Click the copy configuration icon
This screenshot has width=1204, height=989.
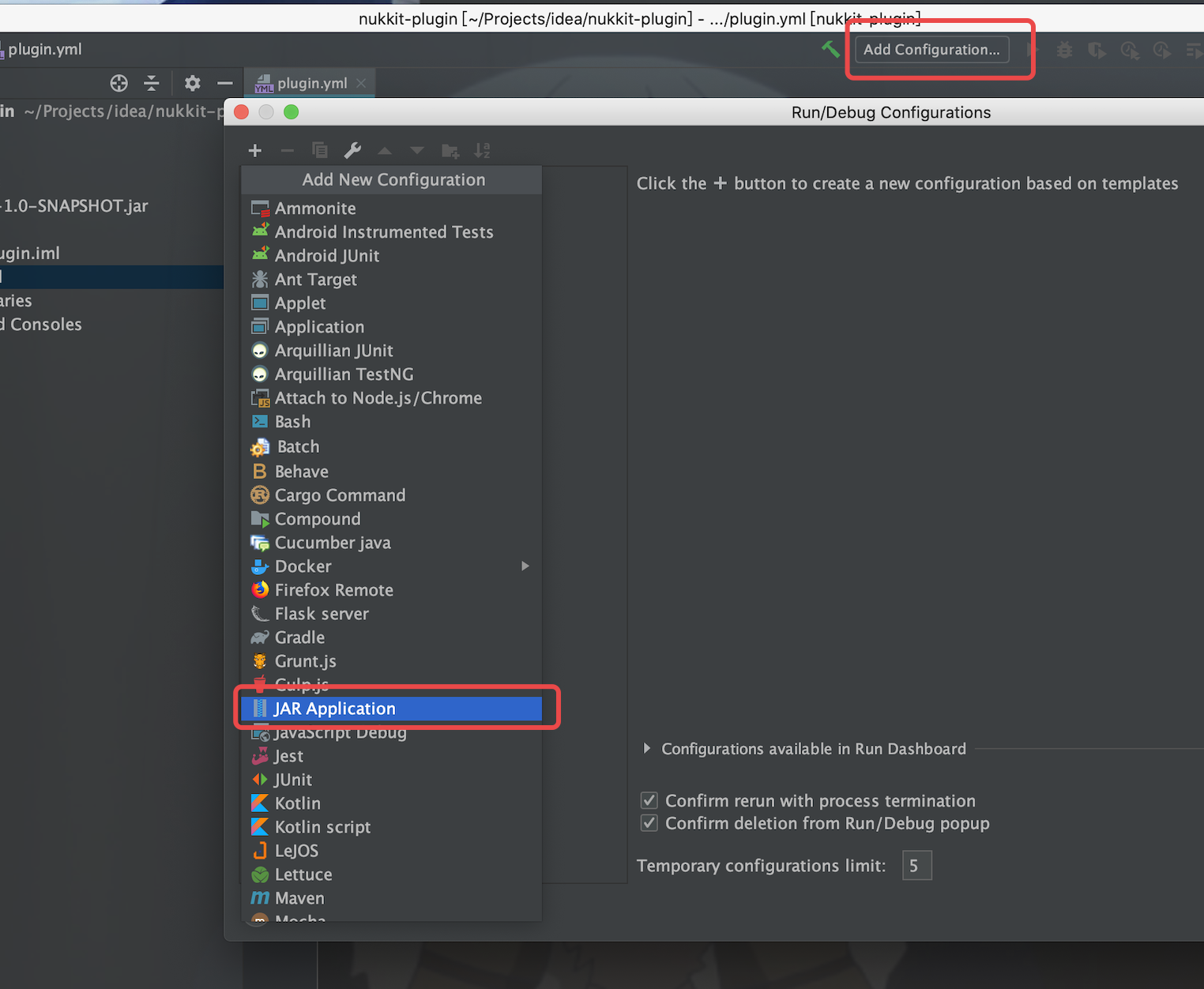pyautogui.click(x=320, y=151)
